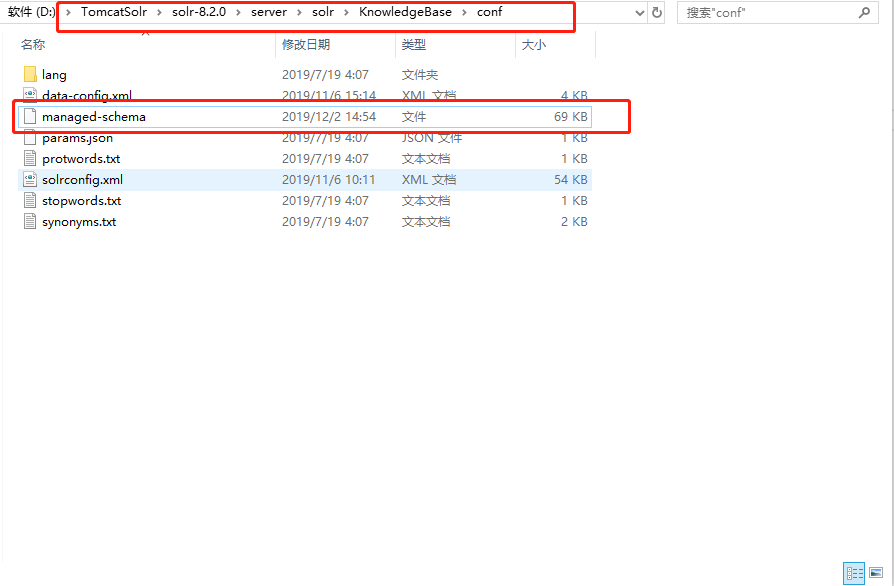Click the stopwords.txt file icon
The height and width of the screenshot is (586, 894).
[30, 201]
